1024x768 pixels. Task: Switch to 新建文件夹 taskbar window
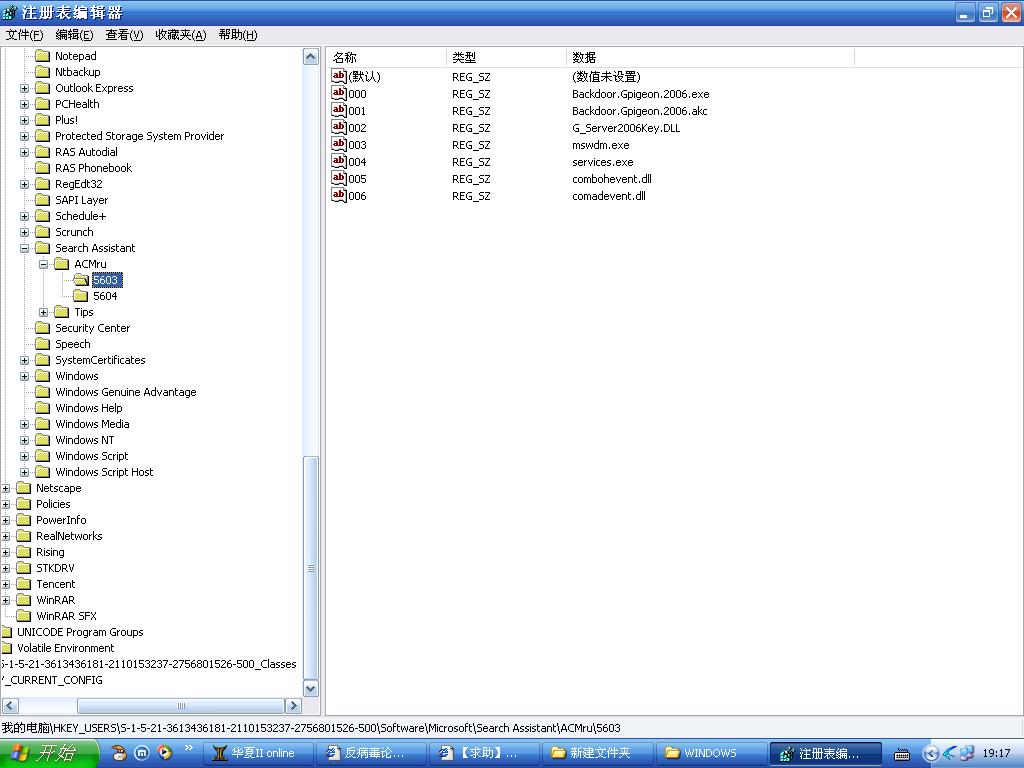click(598, 753)
